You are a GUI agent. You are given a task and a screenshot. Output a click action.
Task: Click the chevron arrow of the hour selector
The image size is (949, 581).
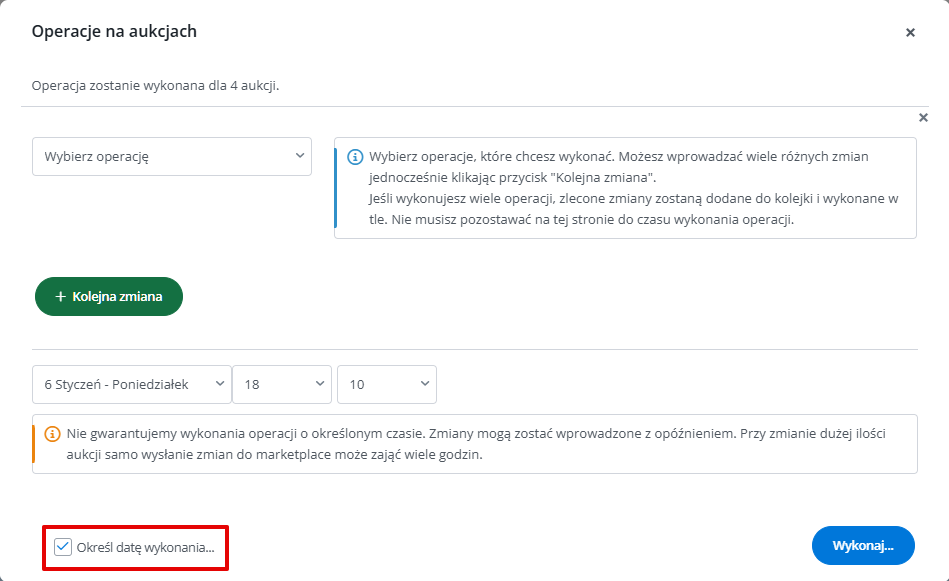(320, 383)
